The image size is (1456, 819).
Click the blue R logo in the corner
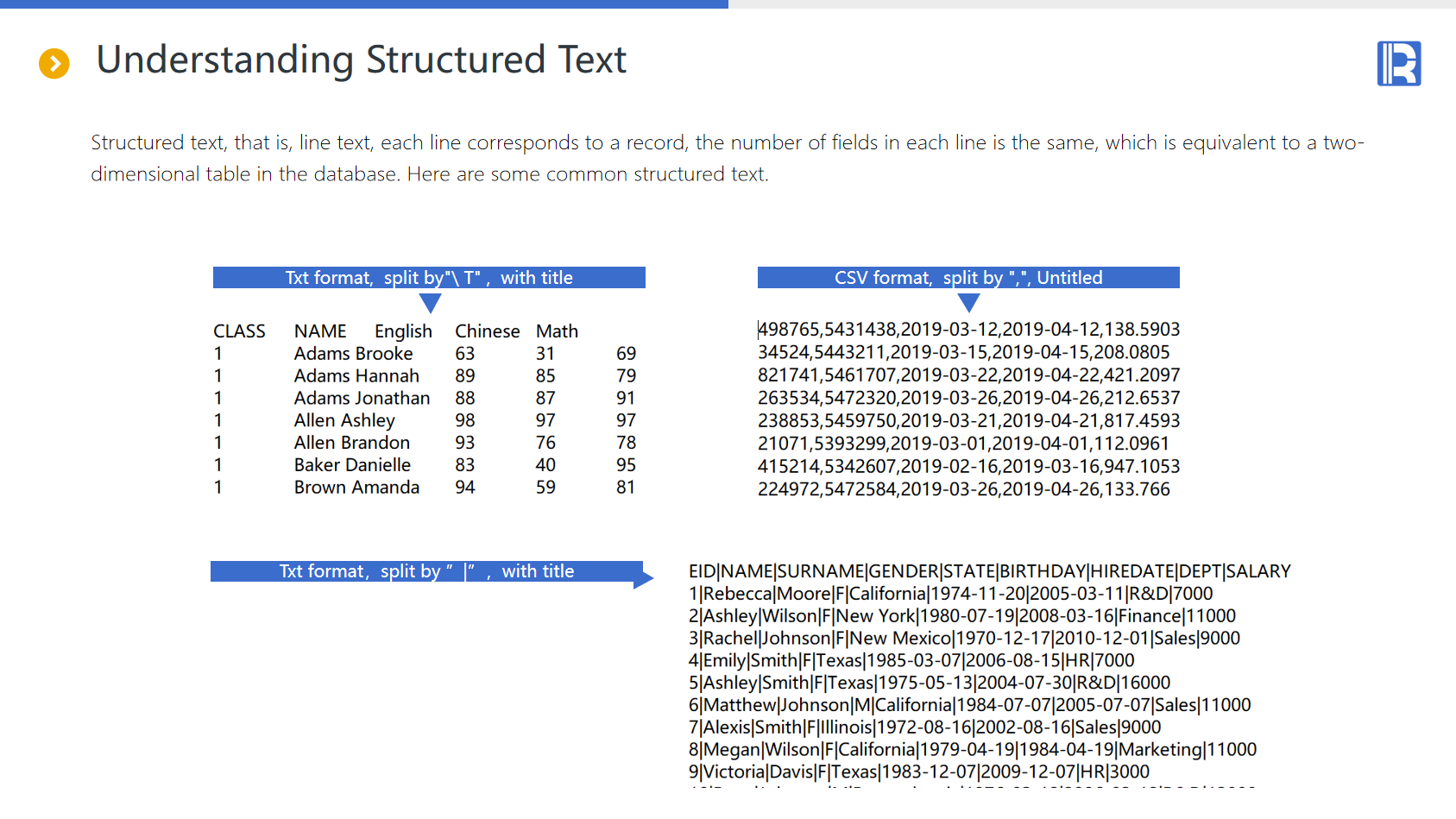pos(1398,64)
